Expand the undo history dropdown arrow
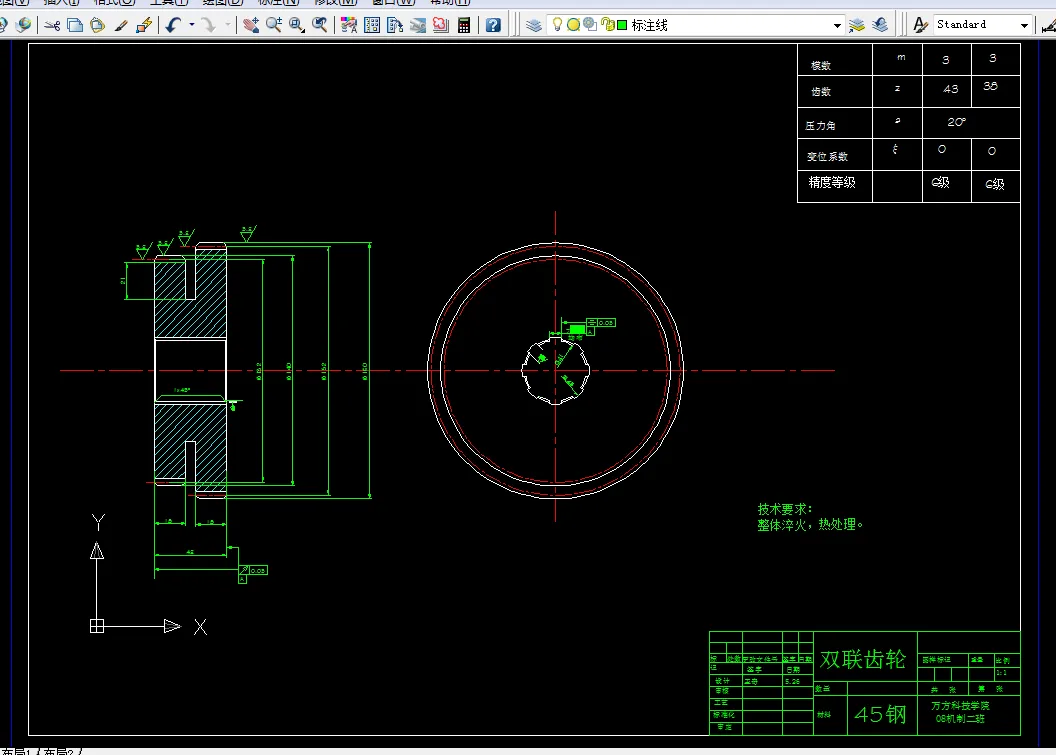This screenshot has height=755, width=1056. pyautogui.click(x=192, y=26)
